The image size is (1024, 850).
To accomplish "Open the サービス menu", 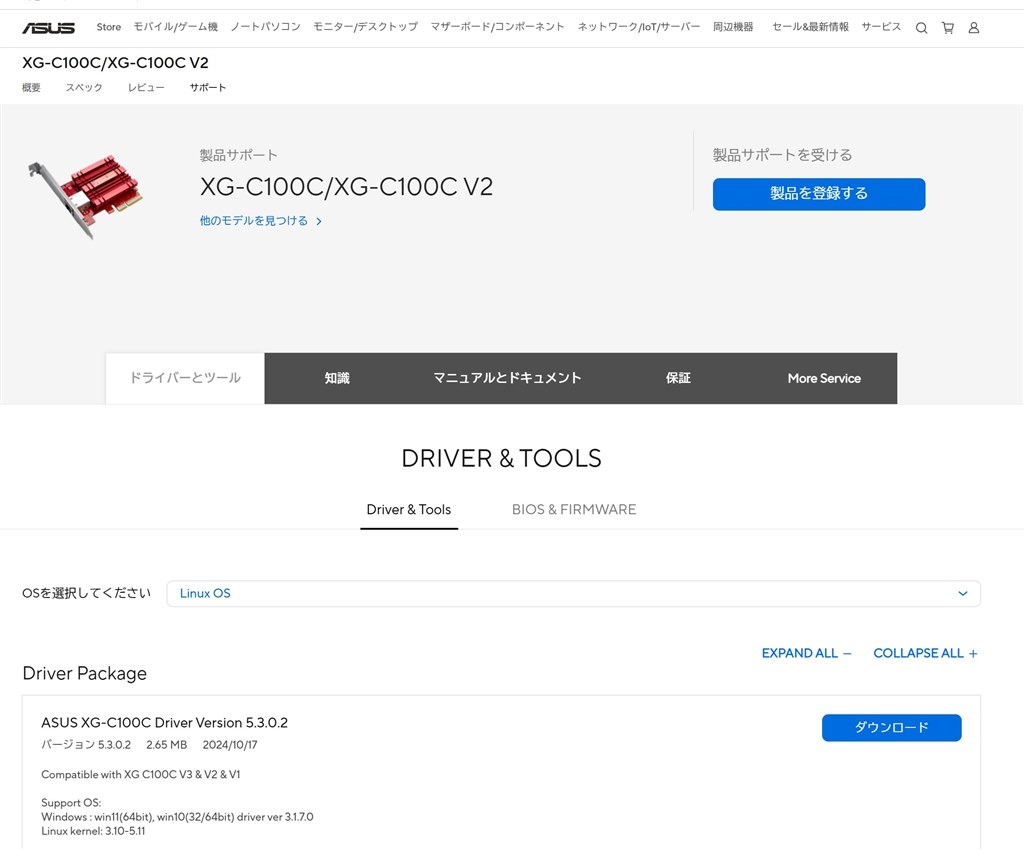I will coord(881,27).
